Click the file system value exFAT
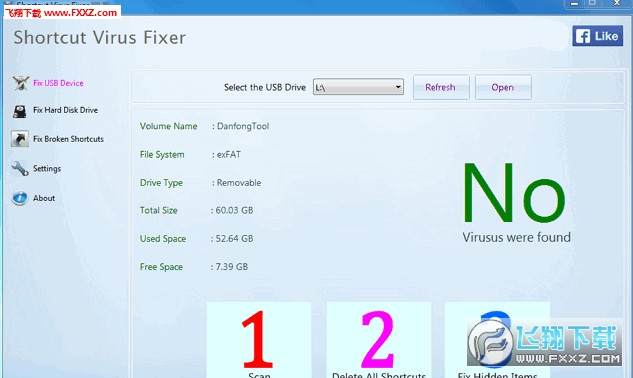633x378 pixels. 229,154
